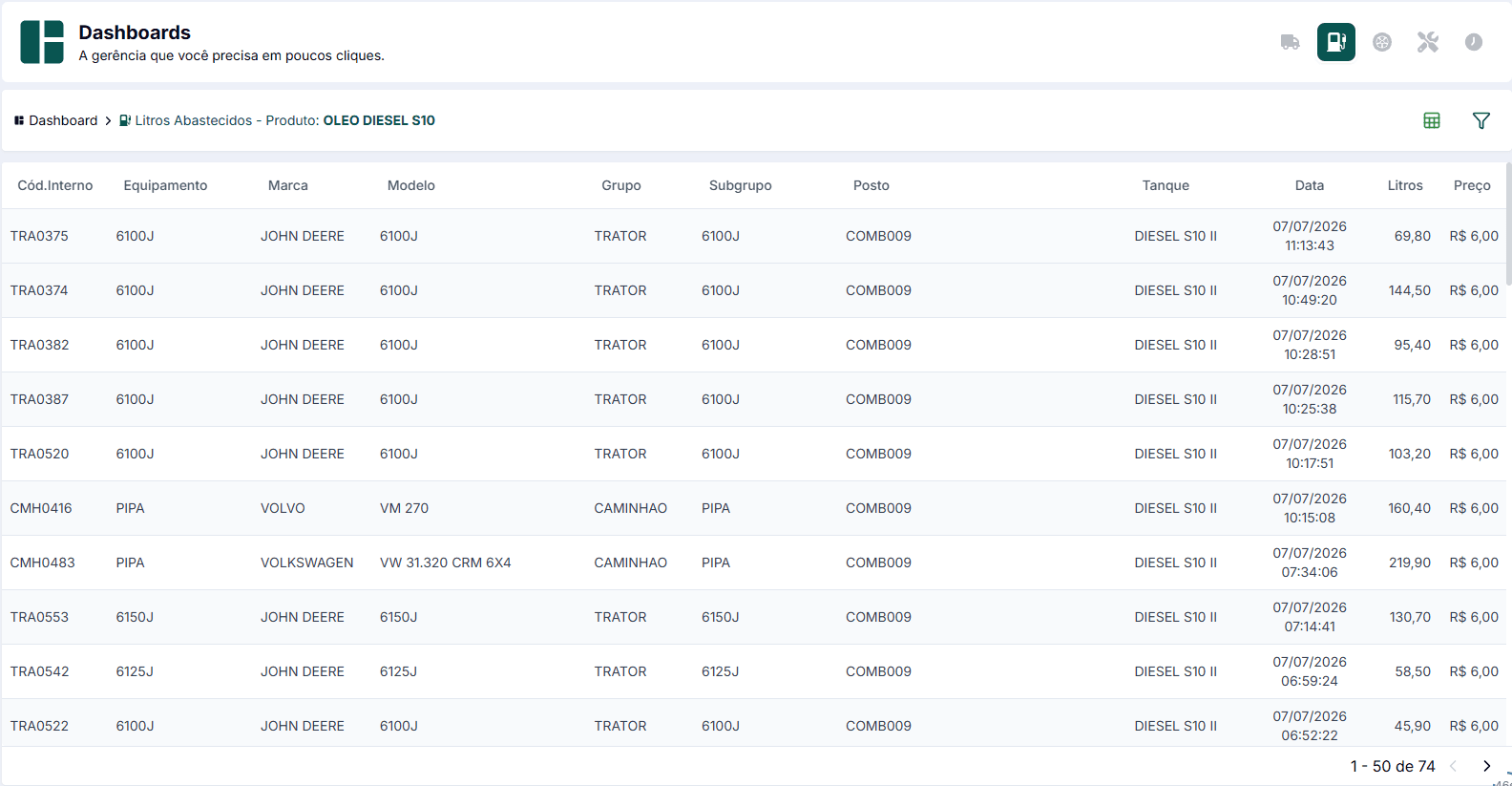
Task: Open the maintenance tools icon
Action: click(1428, 42)
